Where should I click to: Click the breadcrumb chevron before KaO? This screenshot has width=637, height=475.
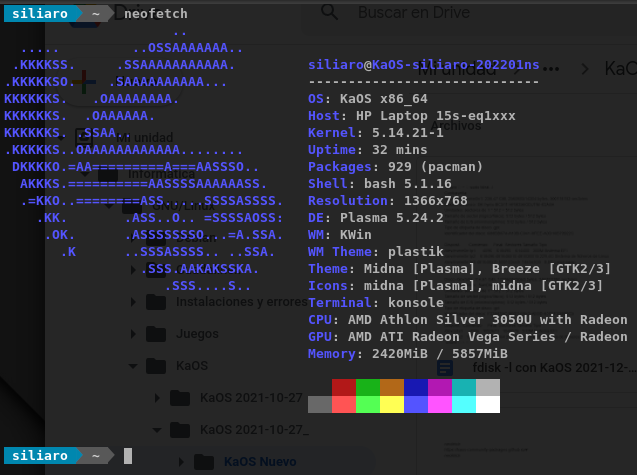coord(585,69)
